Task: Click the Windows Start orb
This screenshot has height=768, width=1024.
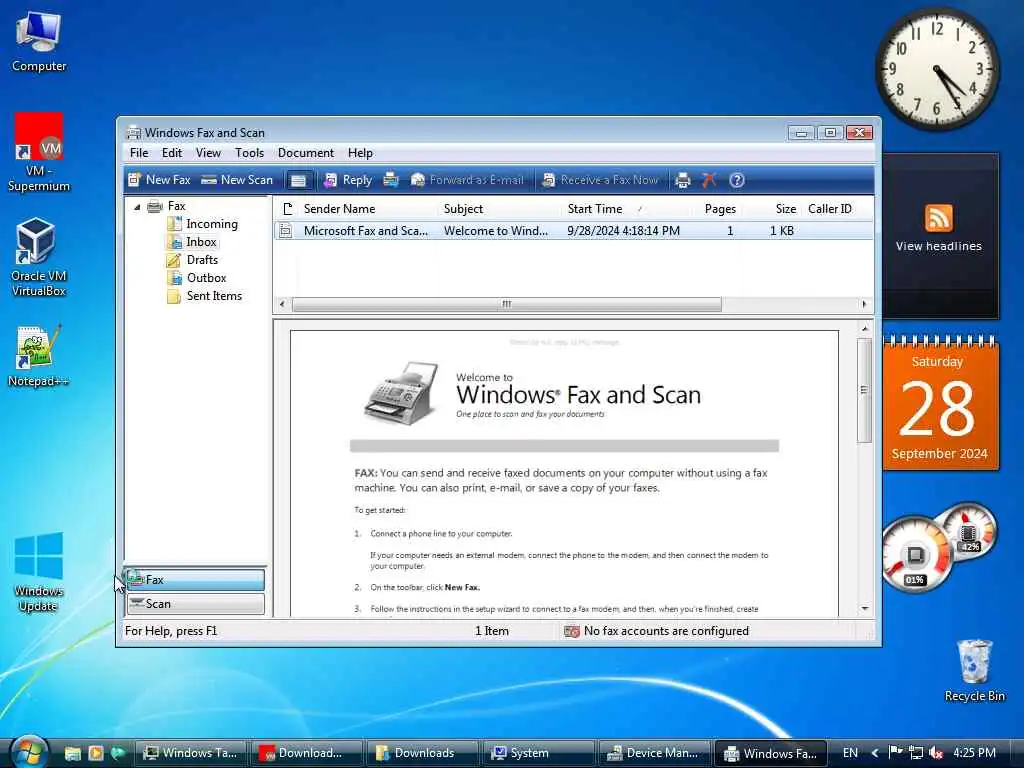Action: [29, 752]
